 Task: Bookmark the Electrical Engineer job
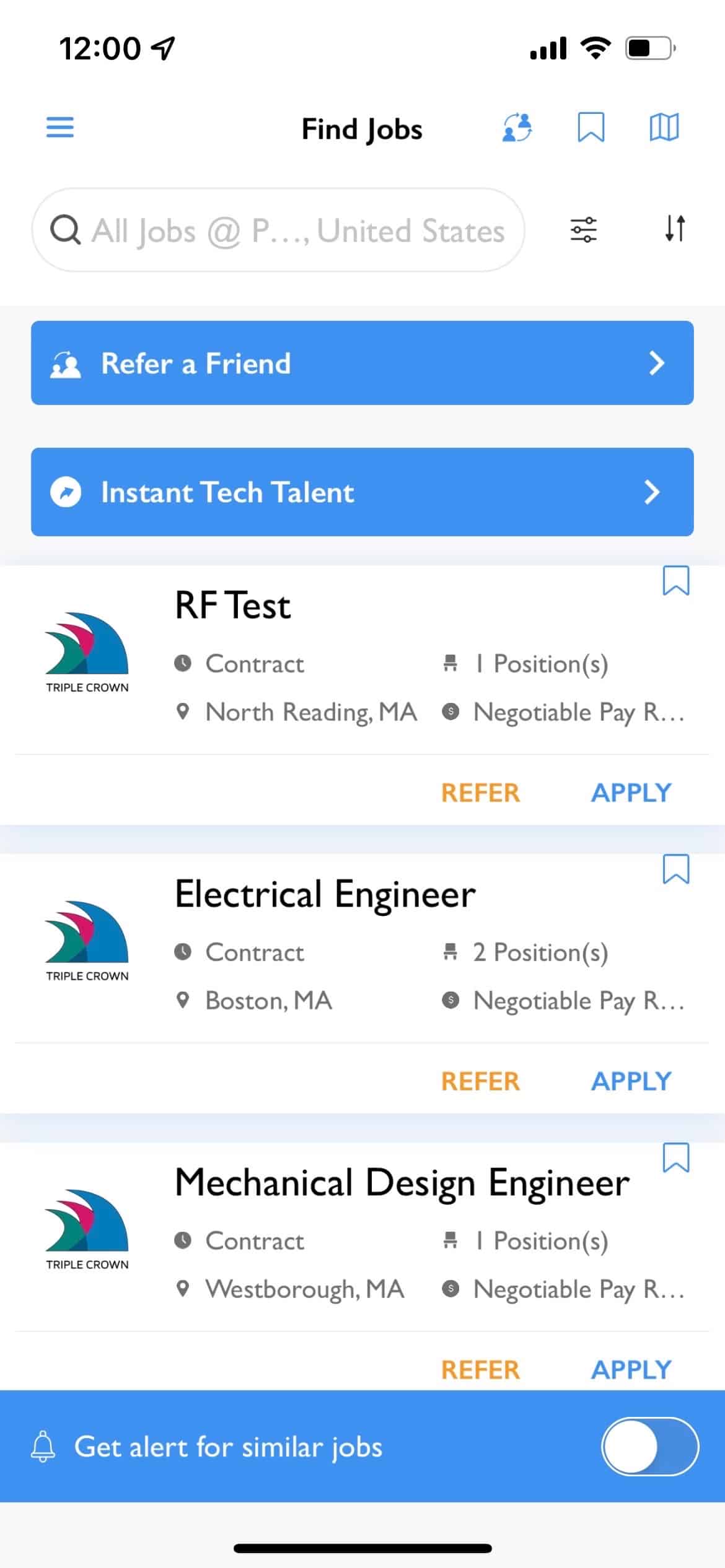675,869
